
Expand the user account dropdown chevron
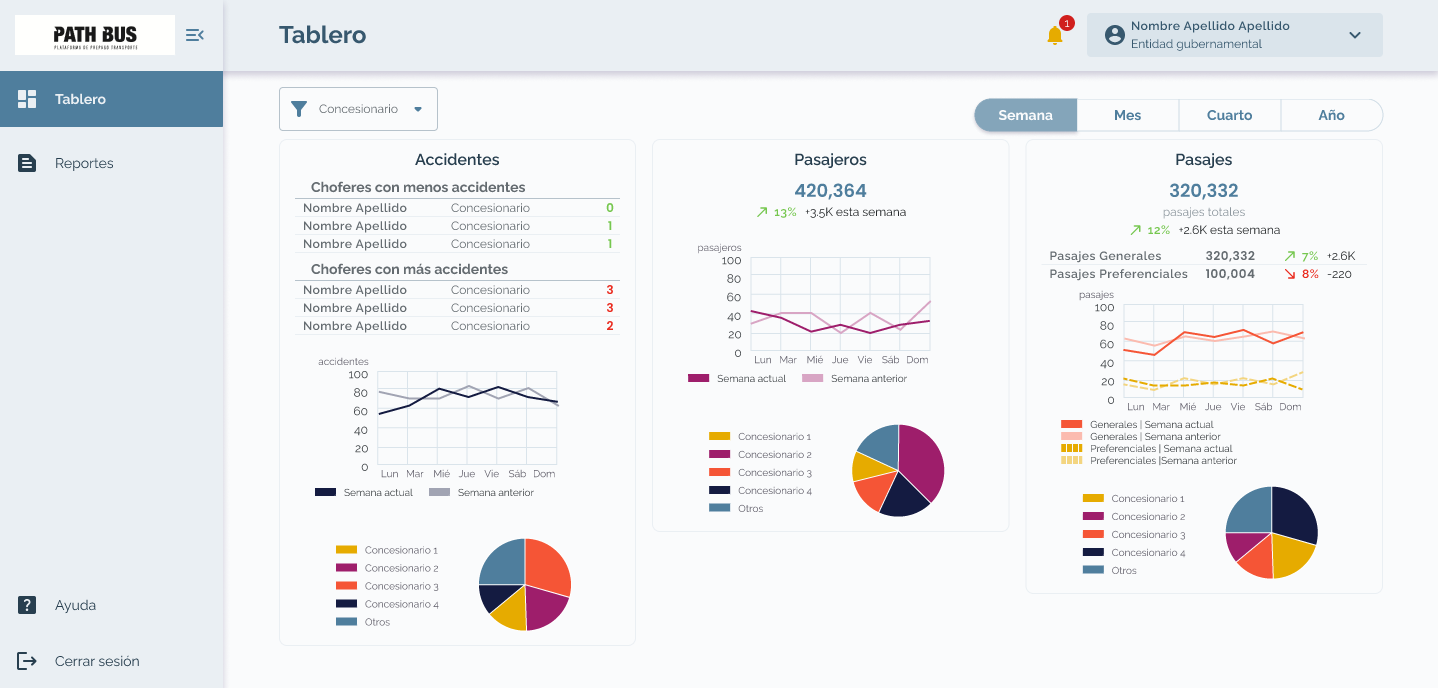(1355, 35)
